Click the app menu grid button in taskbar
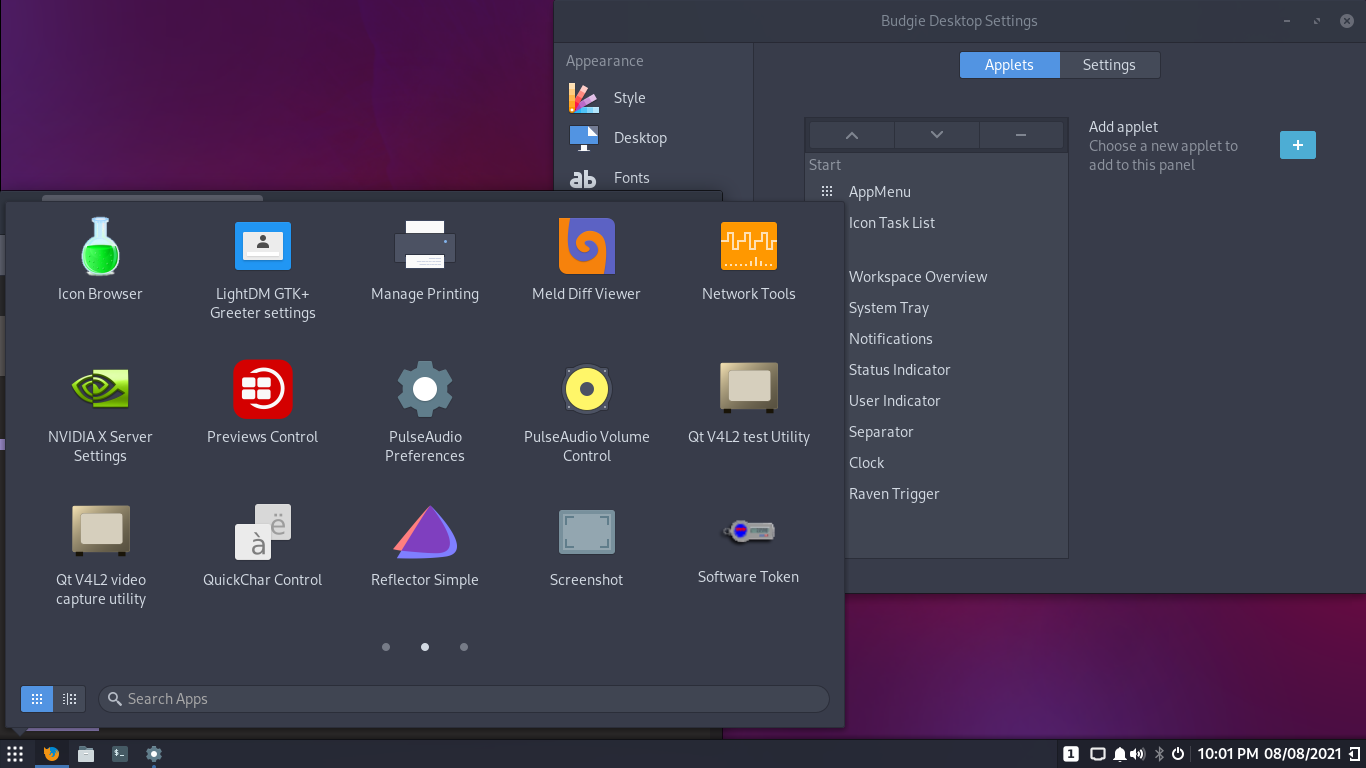 coord(15,754)
